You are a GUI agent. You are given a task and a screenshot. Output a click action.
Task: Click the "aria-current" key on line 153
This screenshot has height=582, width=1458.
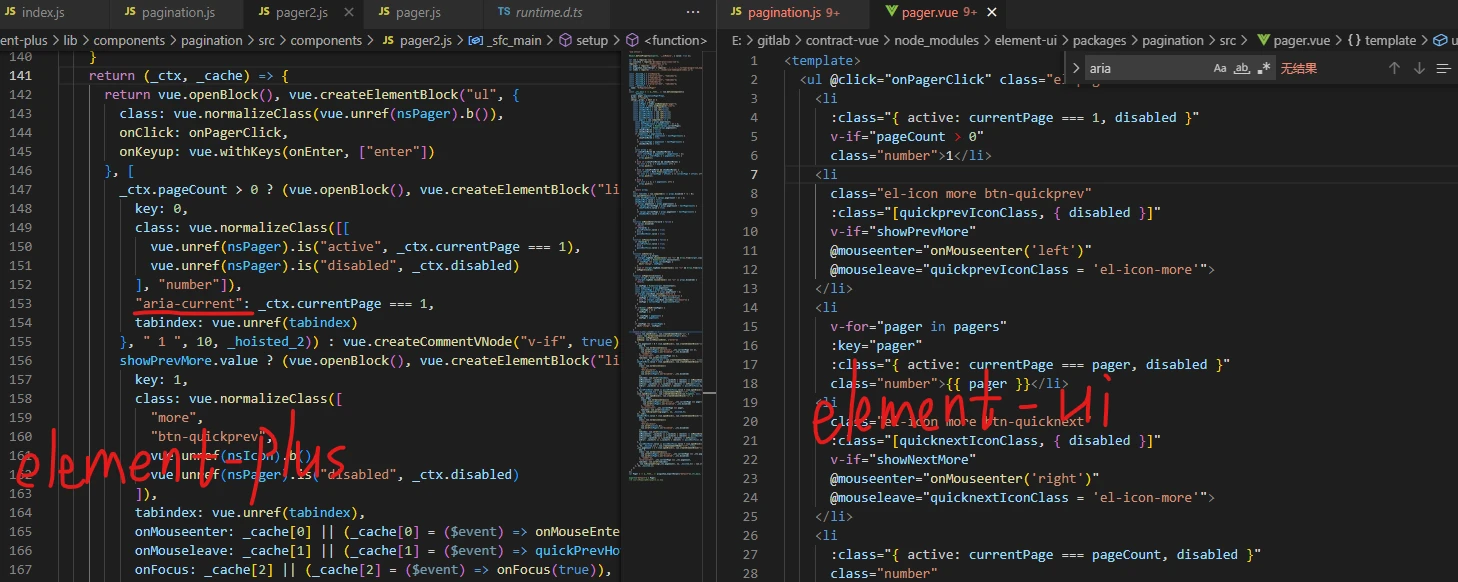pos(190,304)
